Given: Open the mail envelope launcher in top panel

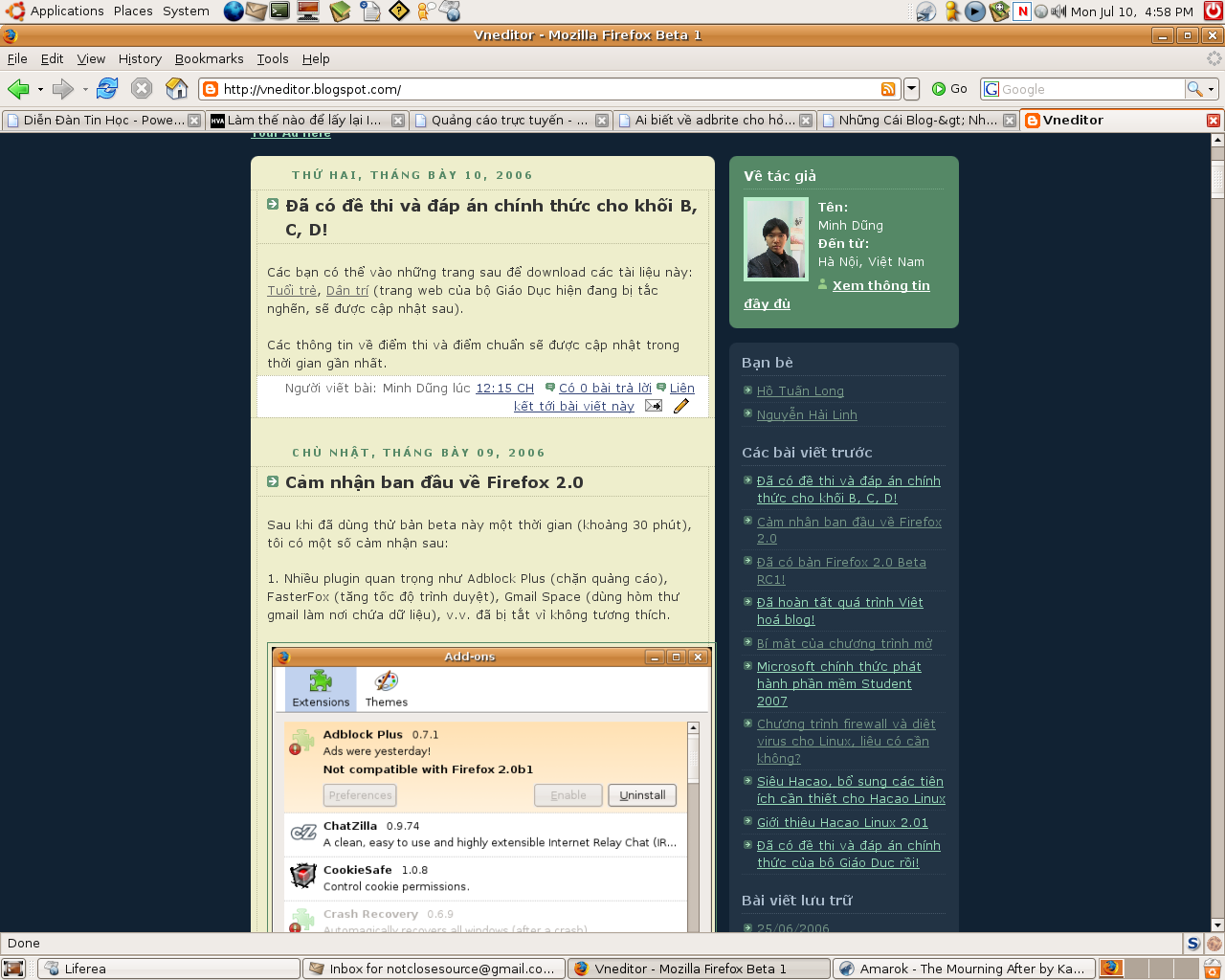Looking at the screenshot, I should (x=256, y=11).
